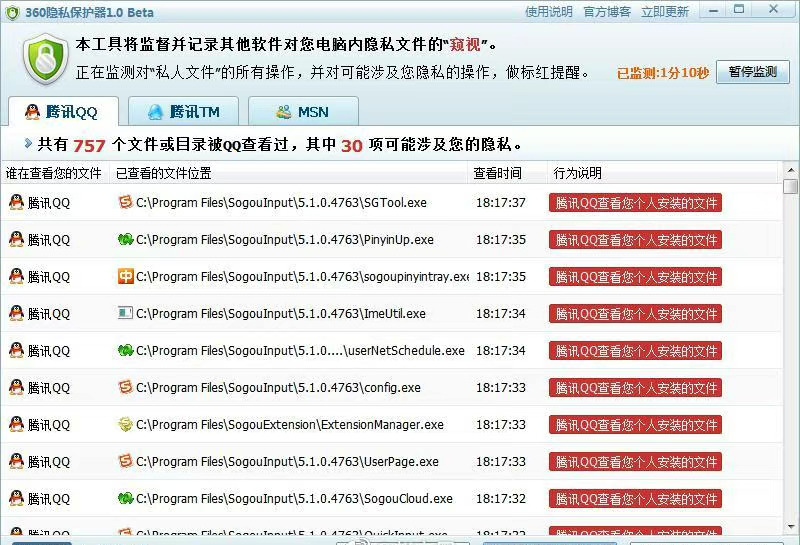
Task: Click the 行为说明 column header
Action: (x=664, y=173)
